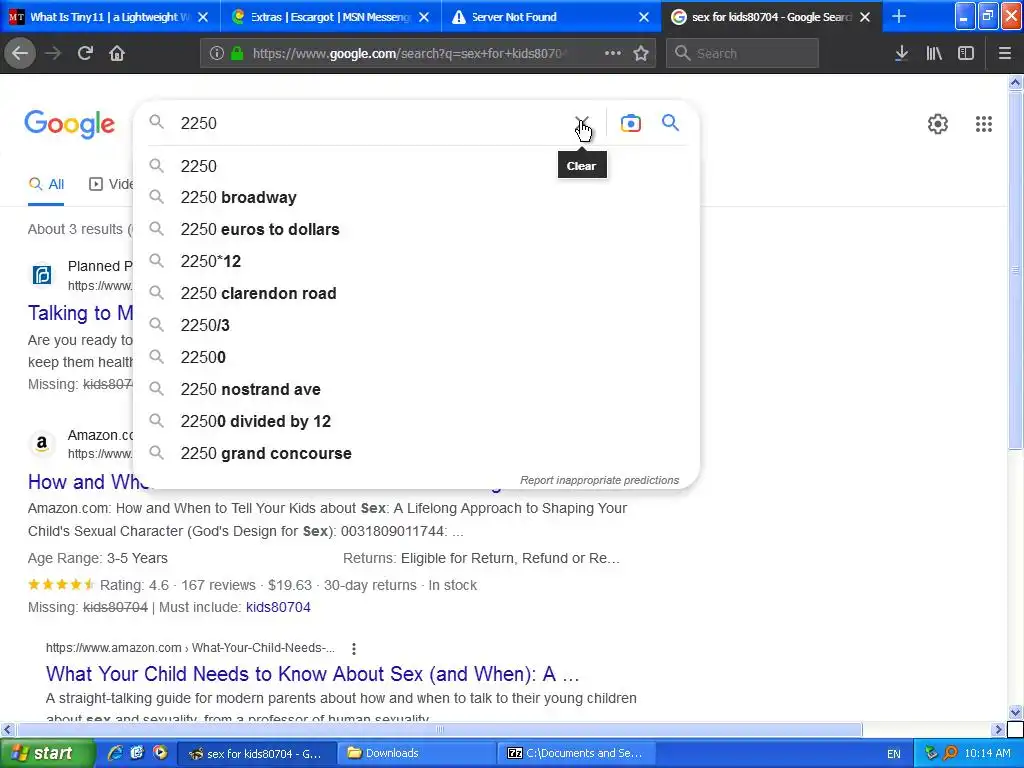
Task: Go to the browser home page
Action: (x=117, y=54)
